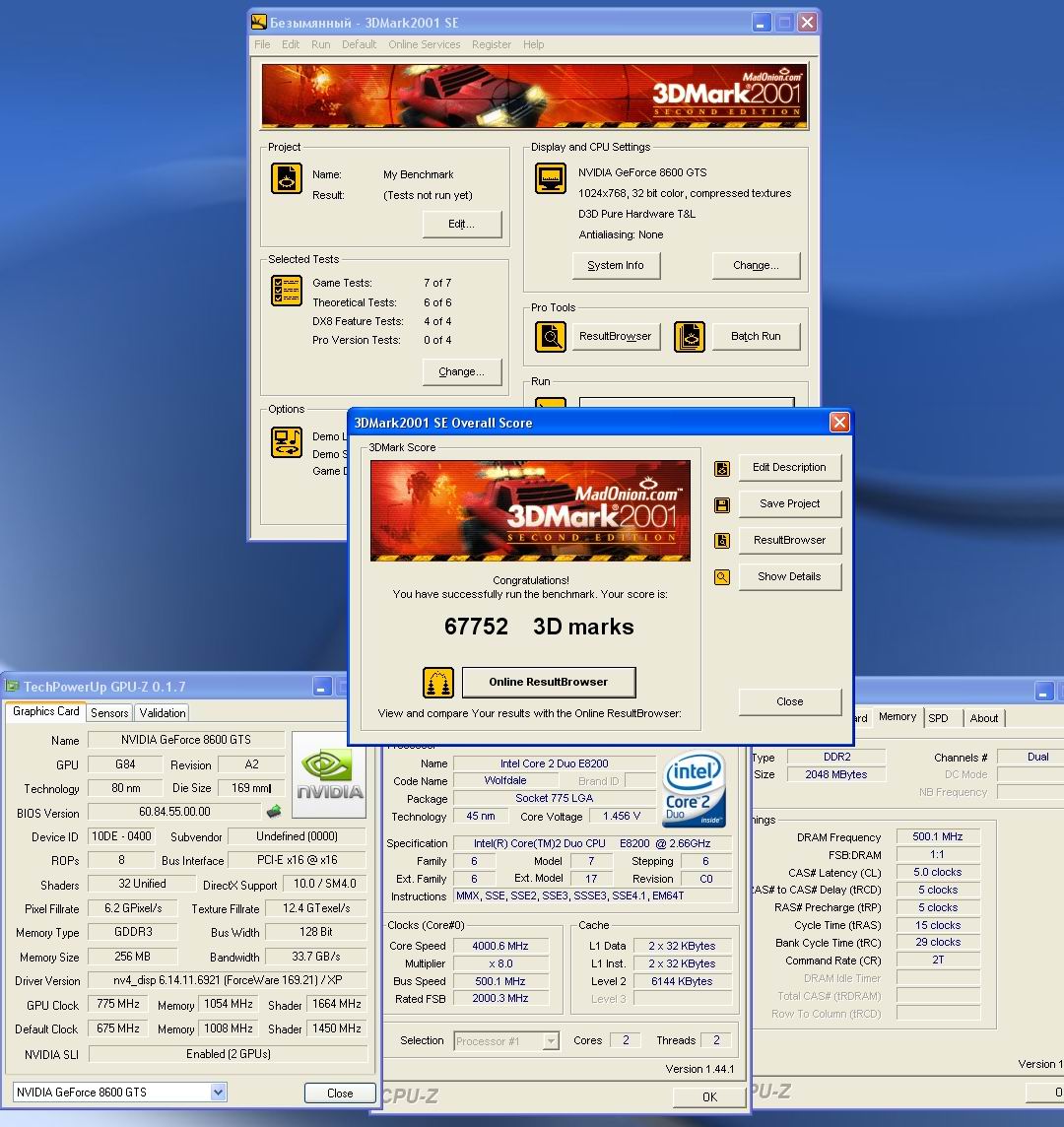1064x1127 pixels.
Task: Close the Overall Score dialog with X
Action: 839,422
